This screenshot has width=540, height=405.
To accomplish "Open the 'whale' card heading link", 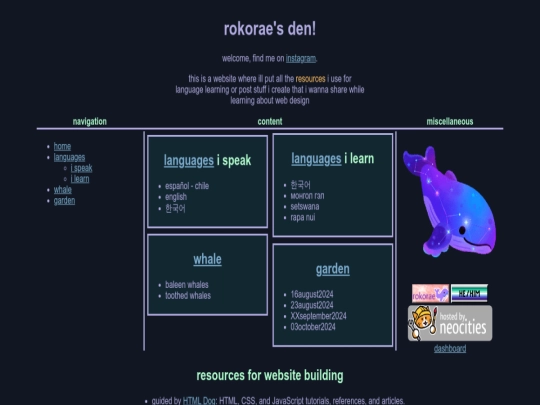I will tap(207, 259).
